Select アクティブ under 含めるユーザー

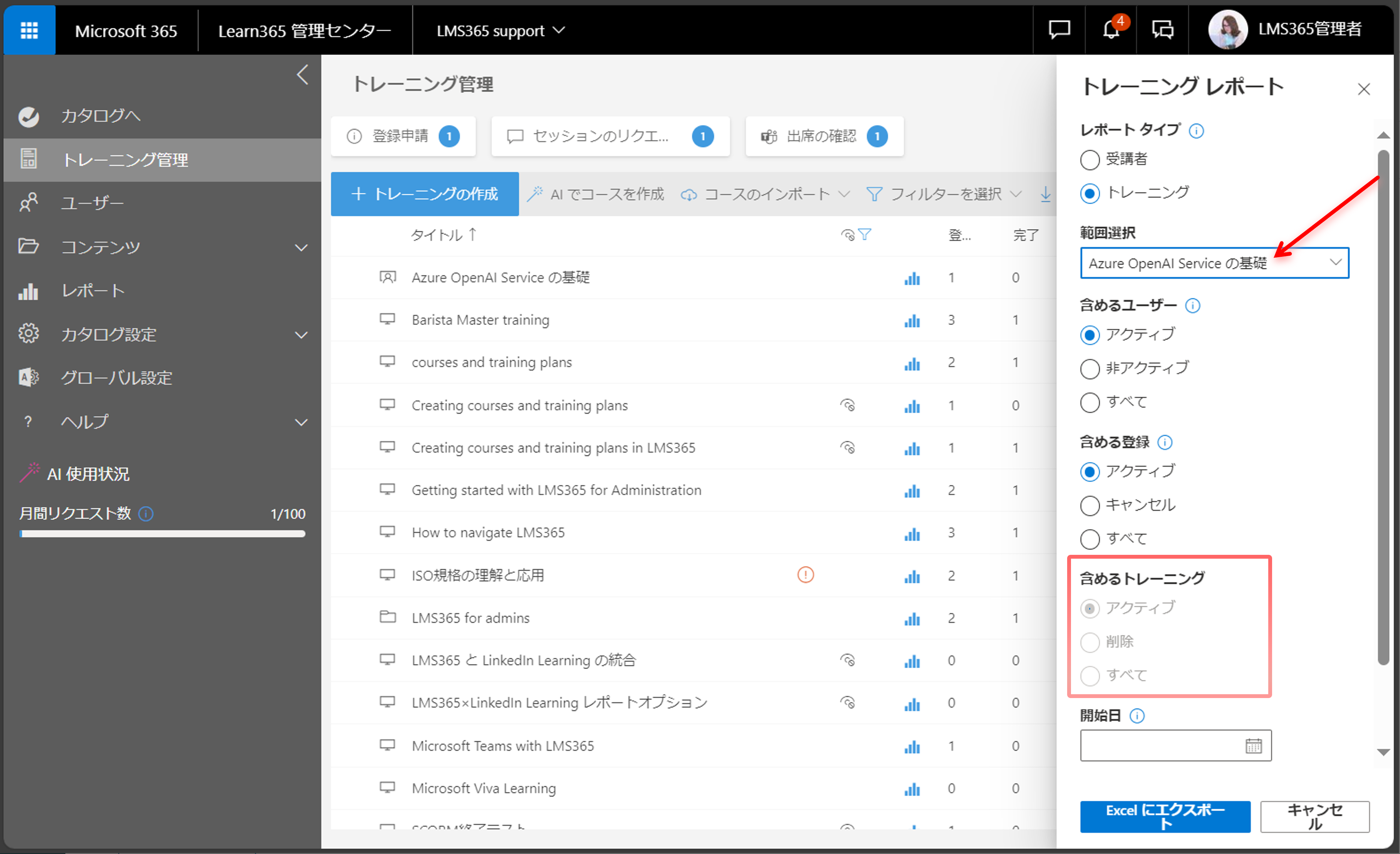tap(1089, 335)
